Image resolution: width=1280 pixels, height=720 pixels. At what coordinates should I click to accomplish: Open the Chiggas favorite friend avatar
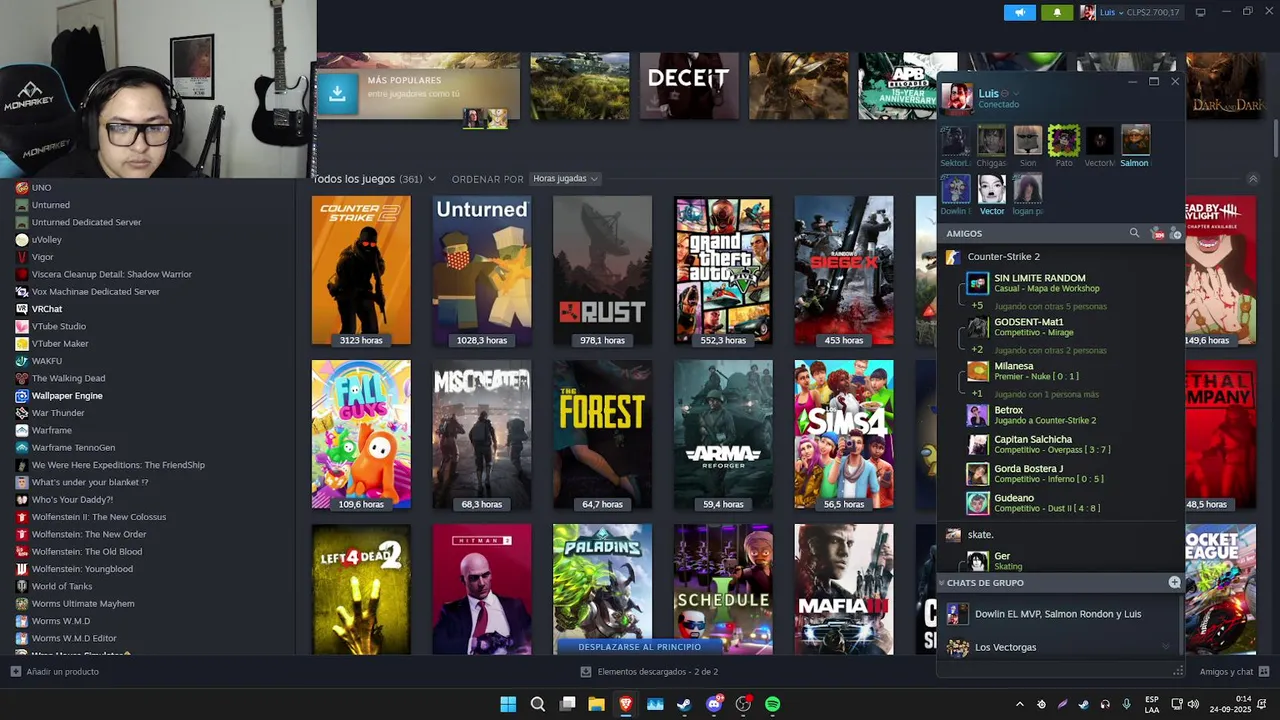[991, 141]
